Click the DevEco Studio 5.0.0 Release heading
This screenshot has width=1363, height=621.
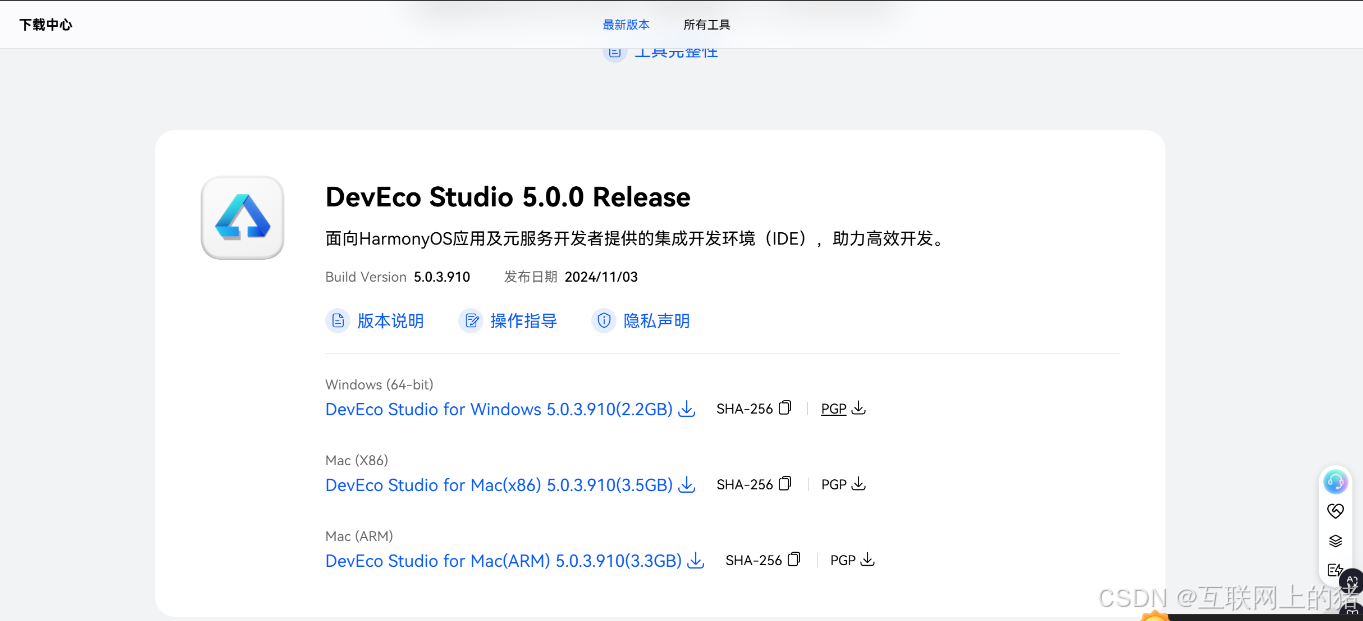point(508,197)
